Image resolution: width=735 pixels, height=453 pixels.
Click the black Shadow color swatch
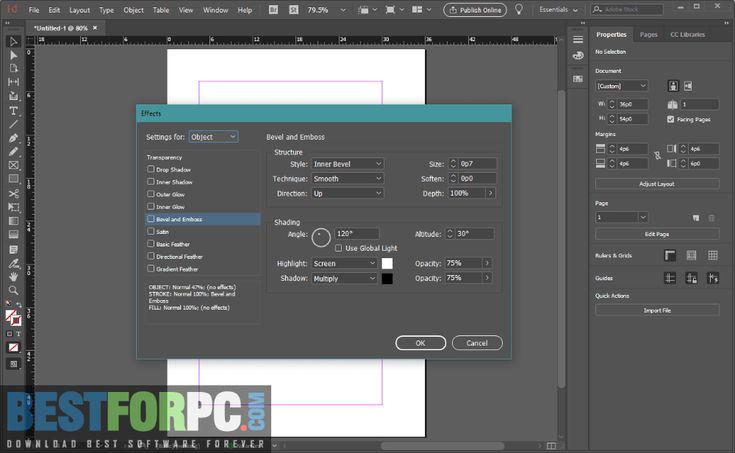[387, 279]
